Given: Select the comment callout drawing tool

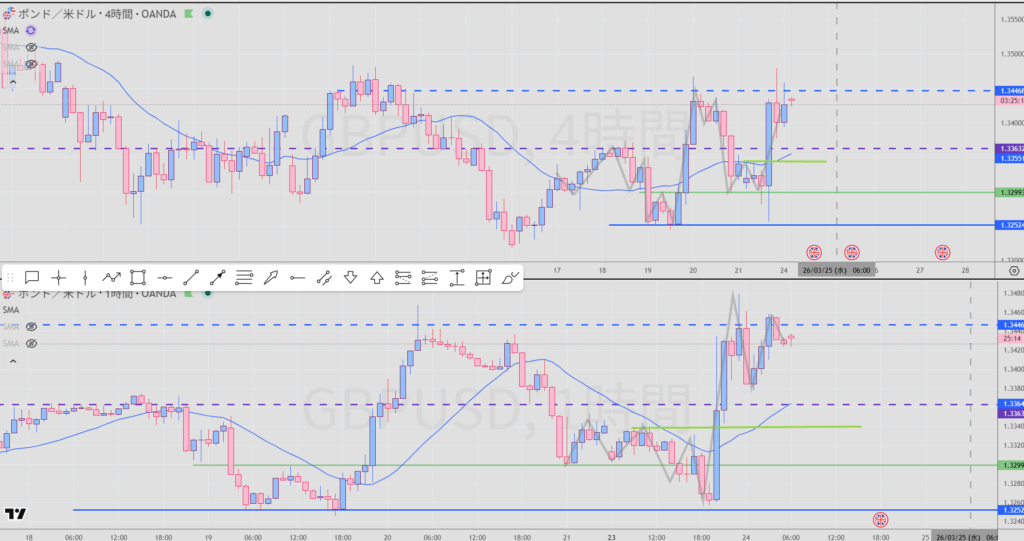Looking at the screenshot, I should click(32, 278).
